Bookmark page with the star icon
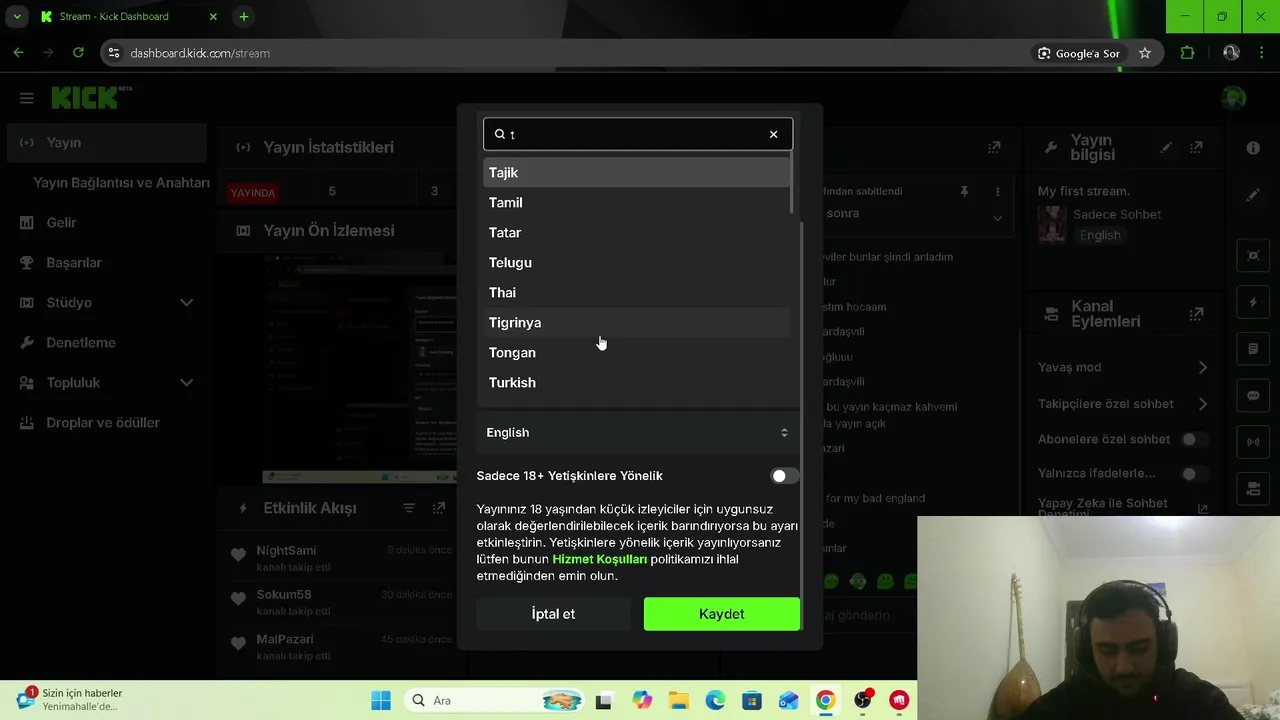This screenshot has width=1280, height=720. coord(1145,53)
